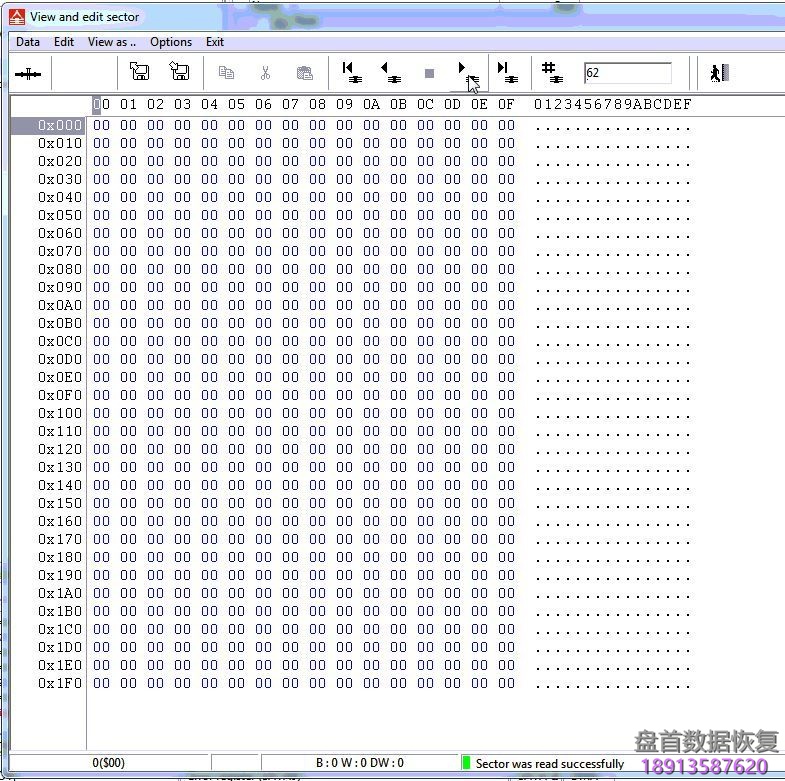Open the Data menu
This screenshot has height=781, width=785.
pos(28,42)
